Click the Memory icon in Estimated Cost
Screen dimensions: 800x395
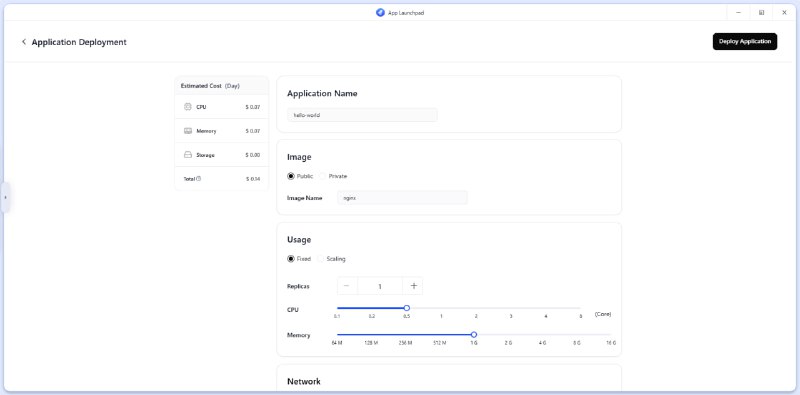coord(187,131)
